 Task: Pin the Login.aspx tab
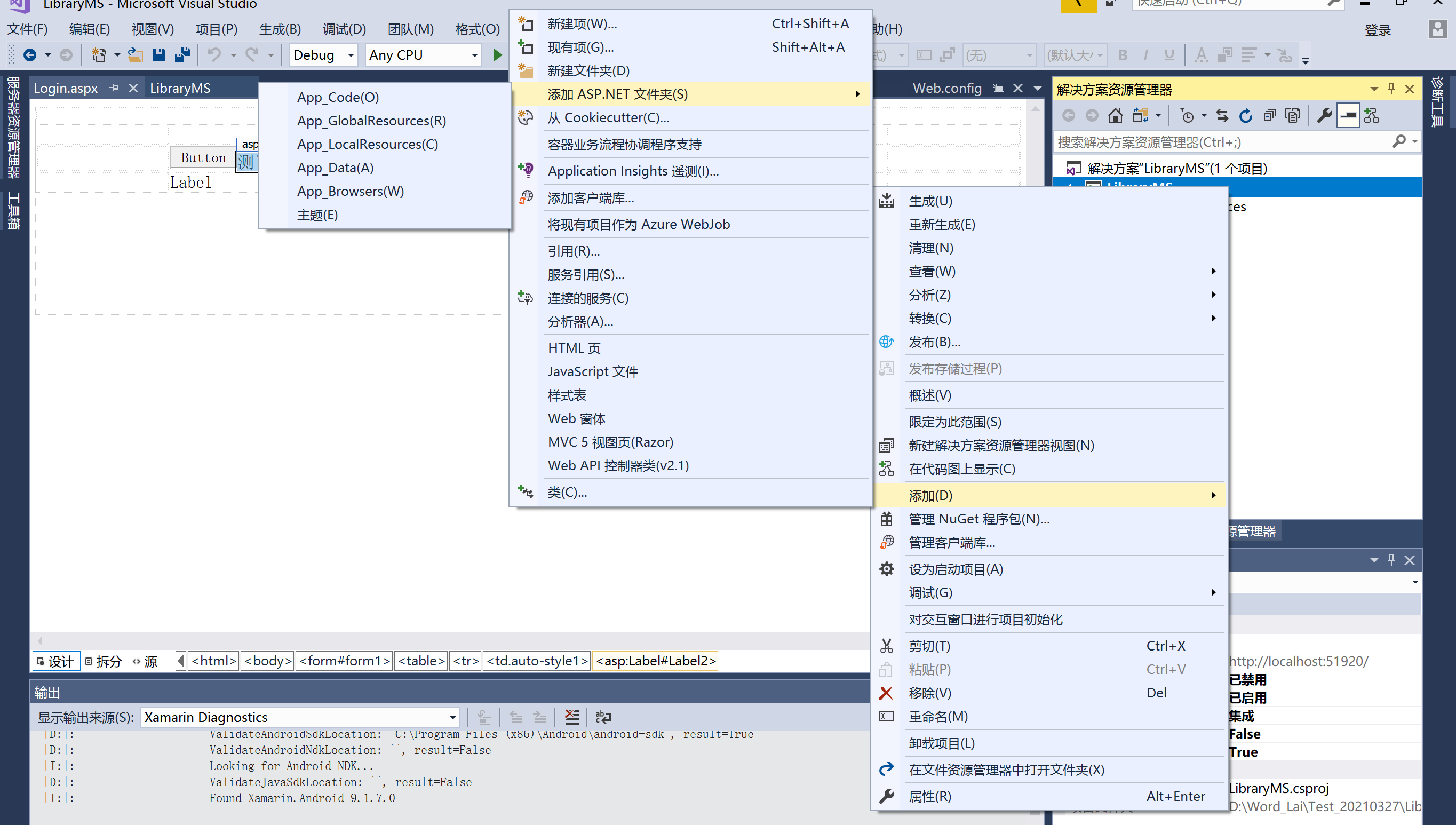tap(114, 88)
